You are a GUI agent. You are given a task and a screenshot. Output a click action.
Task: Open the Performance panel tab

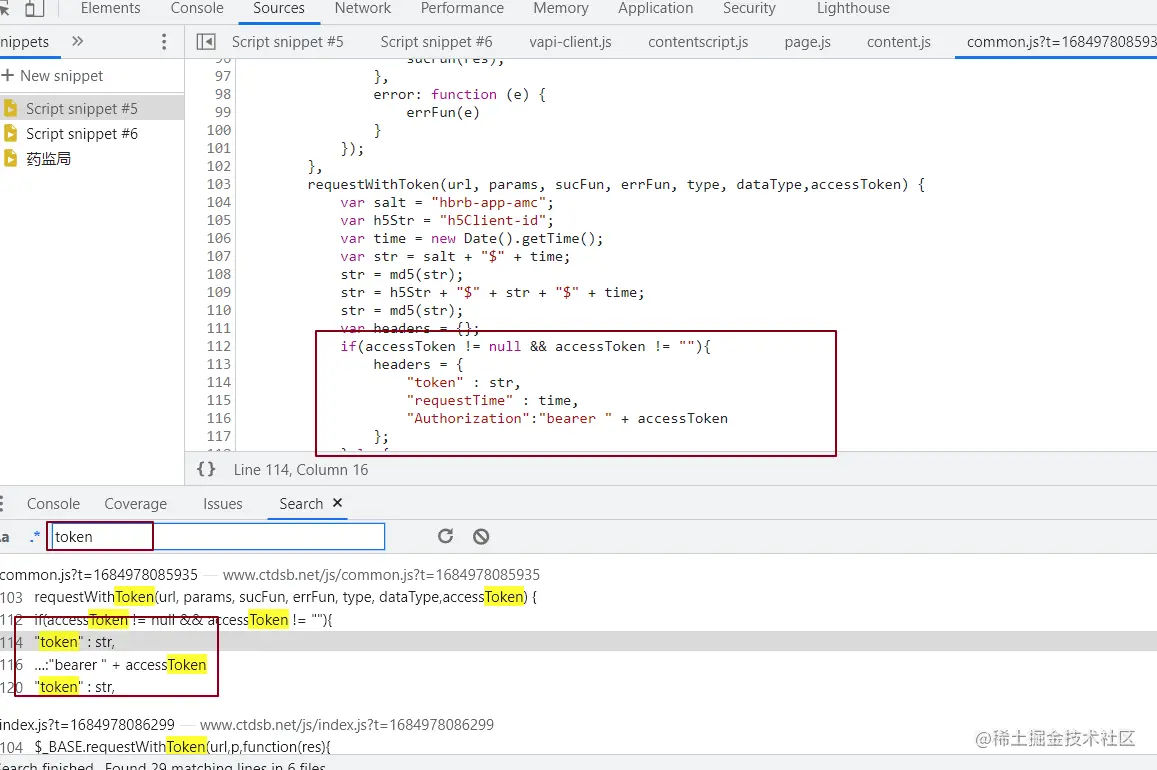click(462, 8)
